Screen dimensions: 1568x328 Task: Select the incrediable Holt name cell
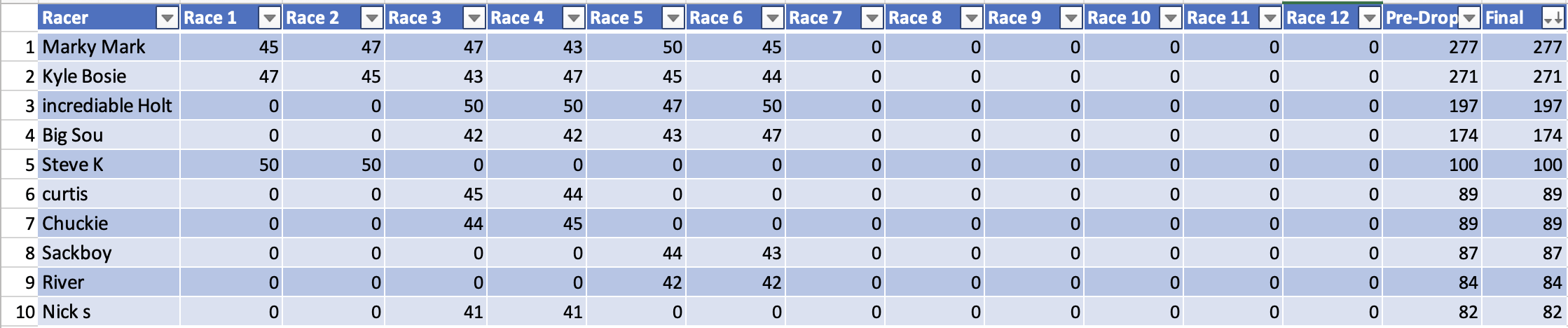click(109, 106)
